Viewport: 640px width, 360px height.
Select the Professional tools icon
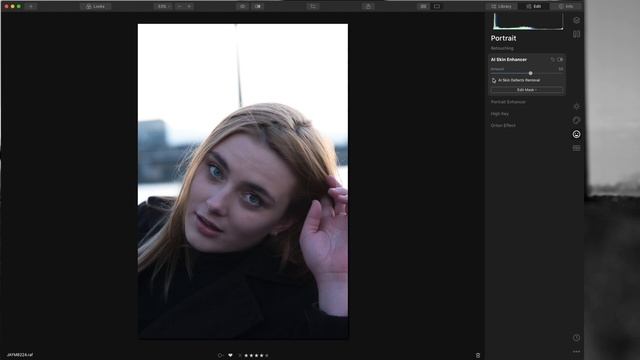576,148
